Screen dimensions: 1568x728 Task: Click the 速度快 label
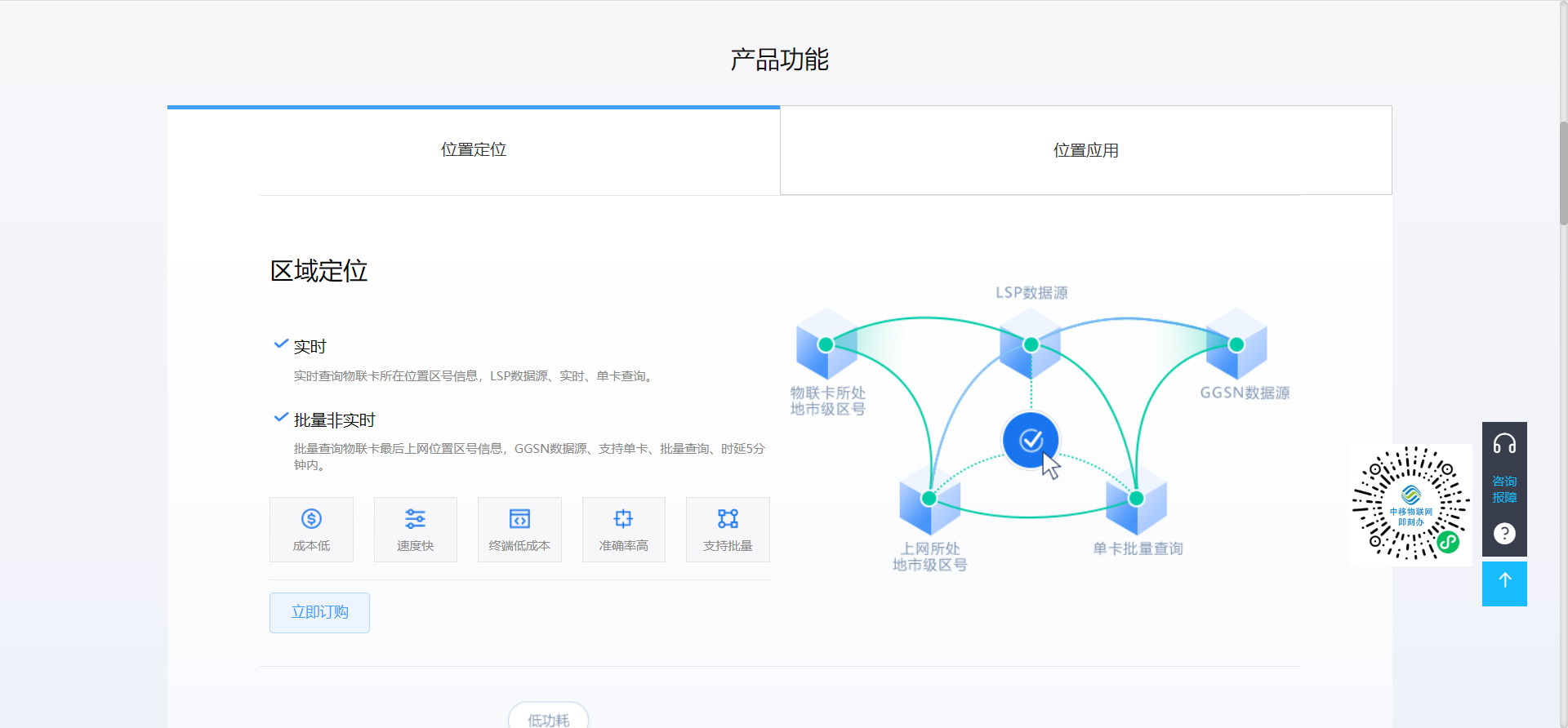click(415, 546)
